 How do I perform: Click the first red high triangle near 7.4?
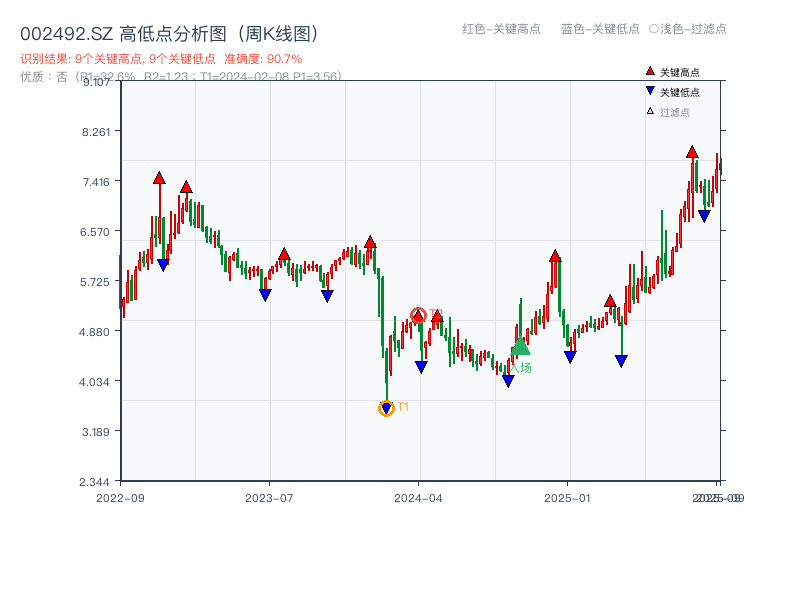click(x=159, y=178)
